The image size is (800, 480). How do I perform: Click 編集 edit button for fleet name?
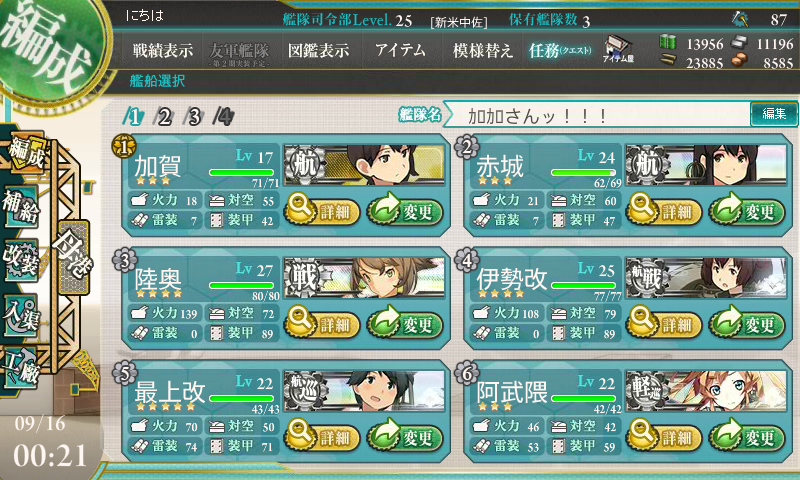pyautogui.click(x=773, y=114)
